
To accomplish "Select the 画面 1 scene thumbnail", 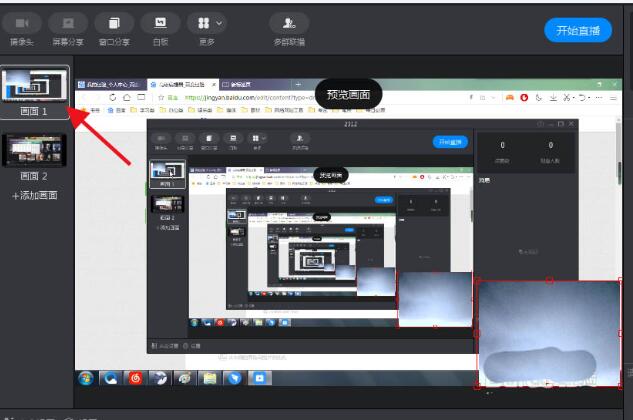I will point(36,87).
